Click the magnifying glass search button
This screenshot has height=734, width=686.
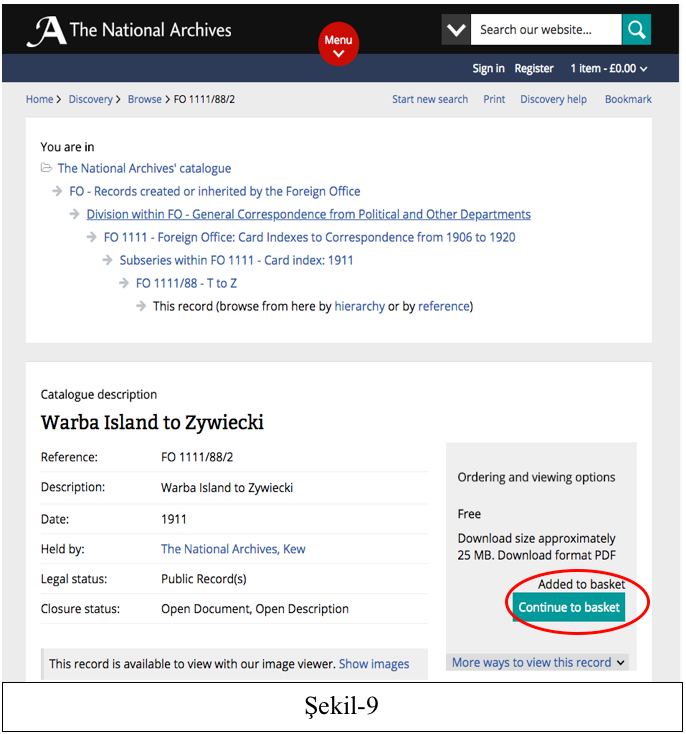[x=636, y=29]
